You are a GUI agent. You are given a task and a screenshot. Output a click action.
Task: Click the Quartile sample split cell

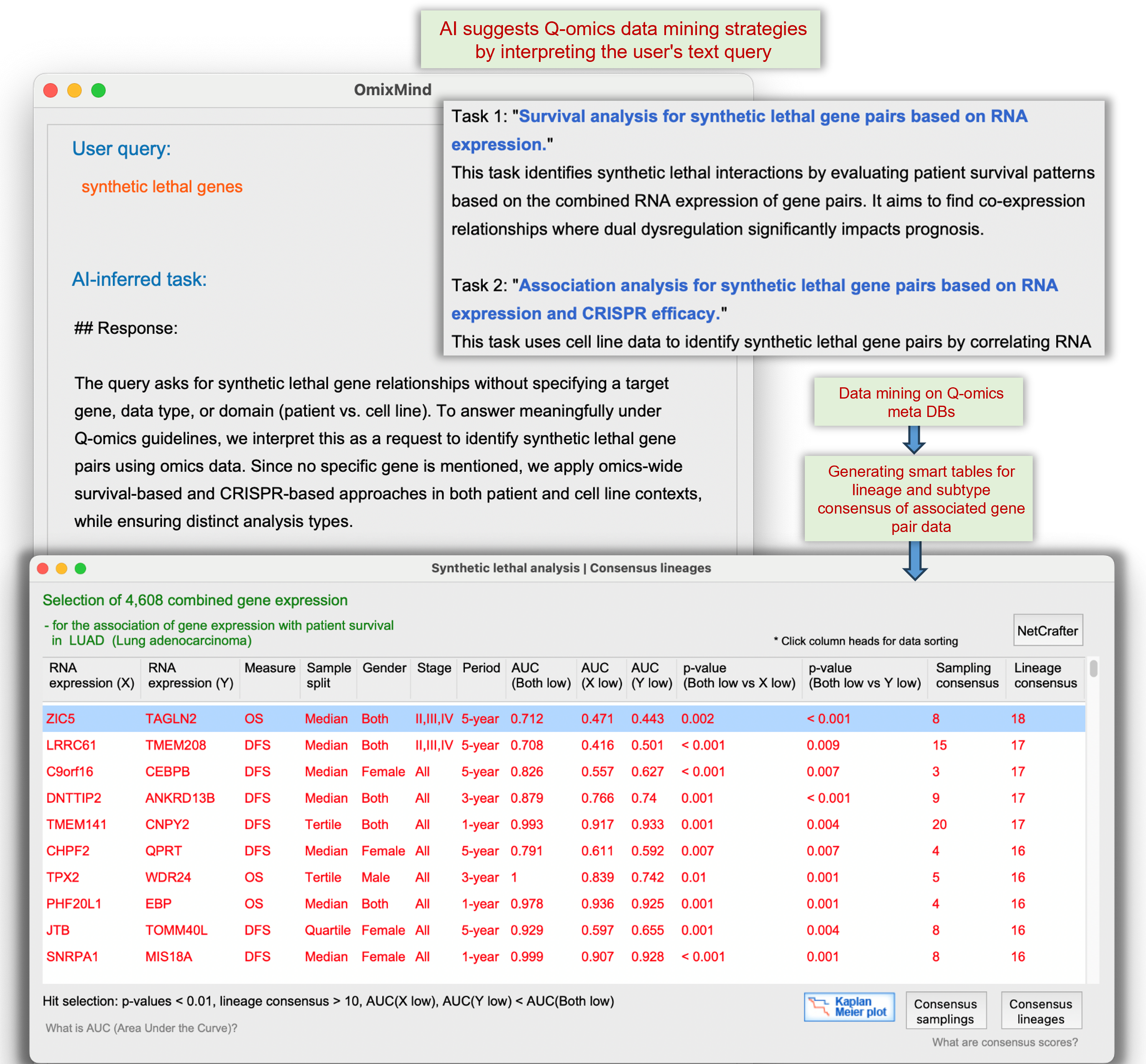pos(327,931)
